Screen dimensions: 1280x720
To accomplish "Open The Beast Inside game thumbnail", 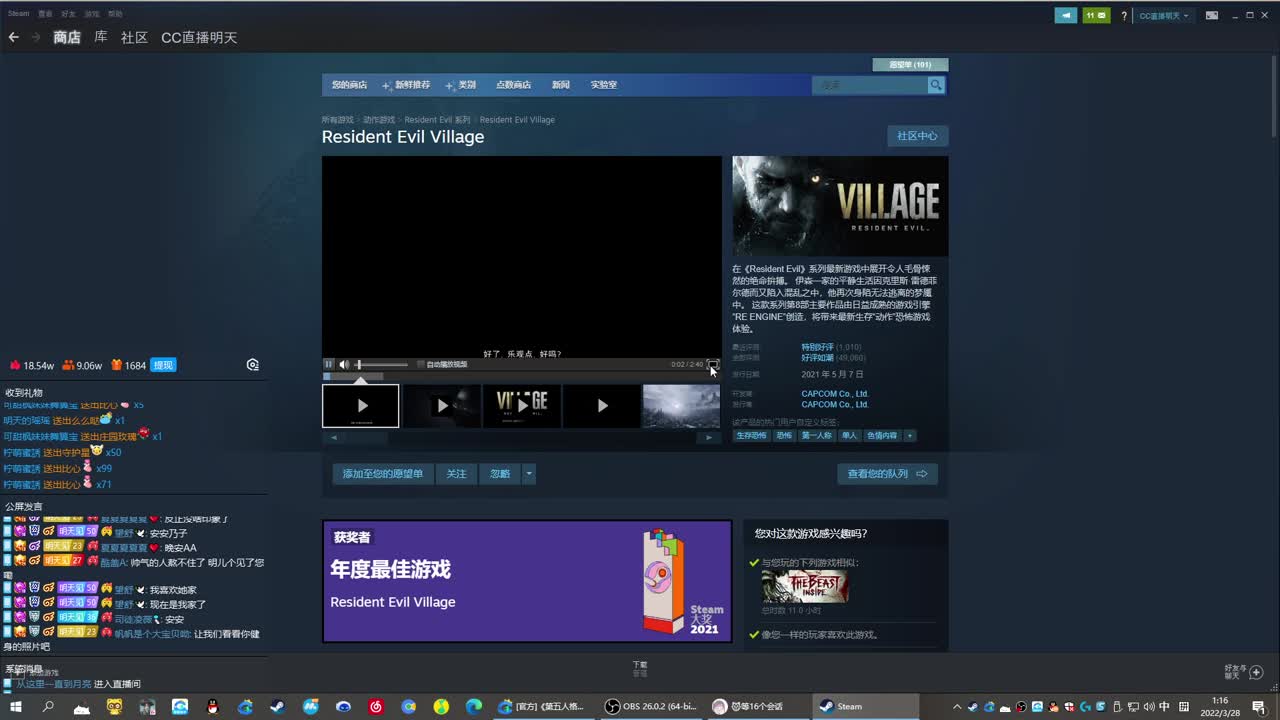I will pyautogui.click(x=805, y=587).
